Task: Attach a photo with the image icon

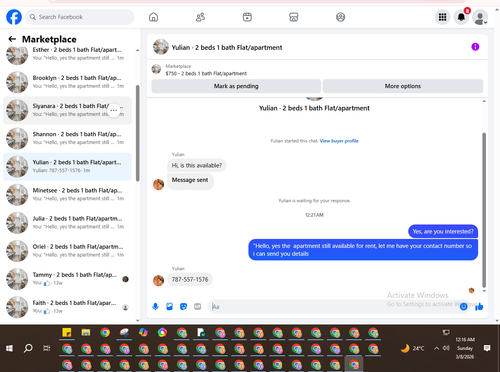Action: 169,306
